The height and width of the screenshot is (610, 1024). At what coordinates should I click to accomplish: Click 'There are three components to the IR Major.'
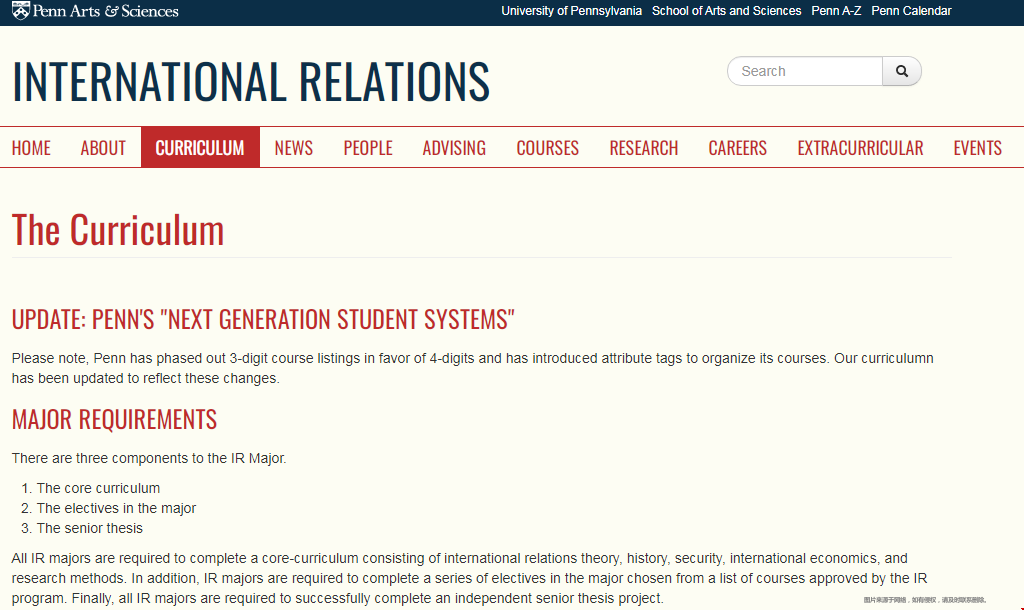(149, 458)
